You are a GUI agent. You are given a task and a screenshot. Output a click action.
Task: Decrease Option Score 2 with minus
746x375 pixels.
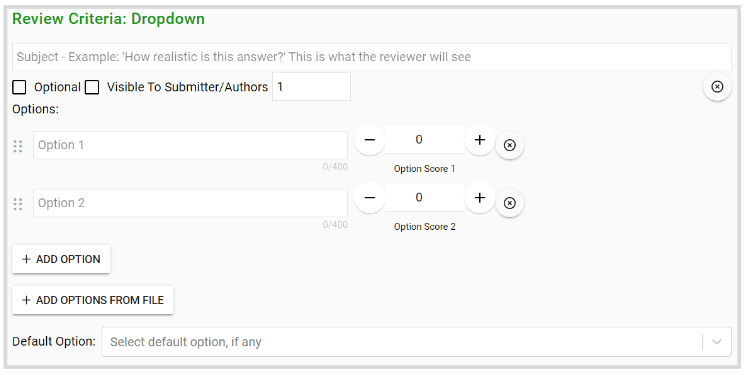(370, 197)
